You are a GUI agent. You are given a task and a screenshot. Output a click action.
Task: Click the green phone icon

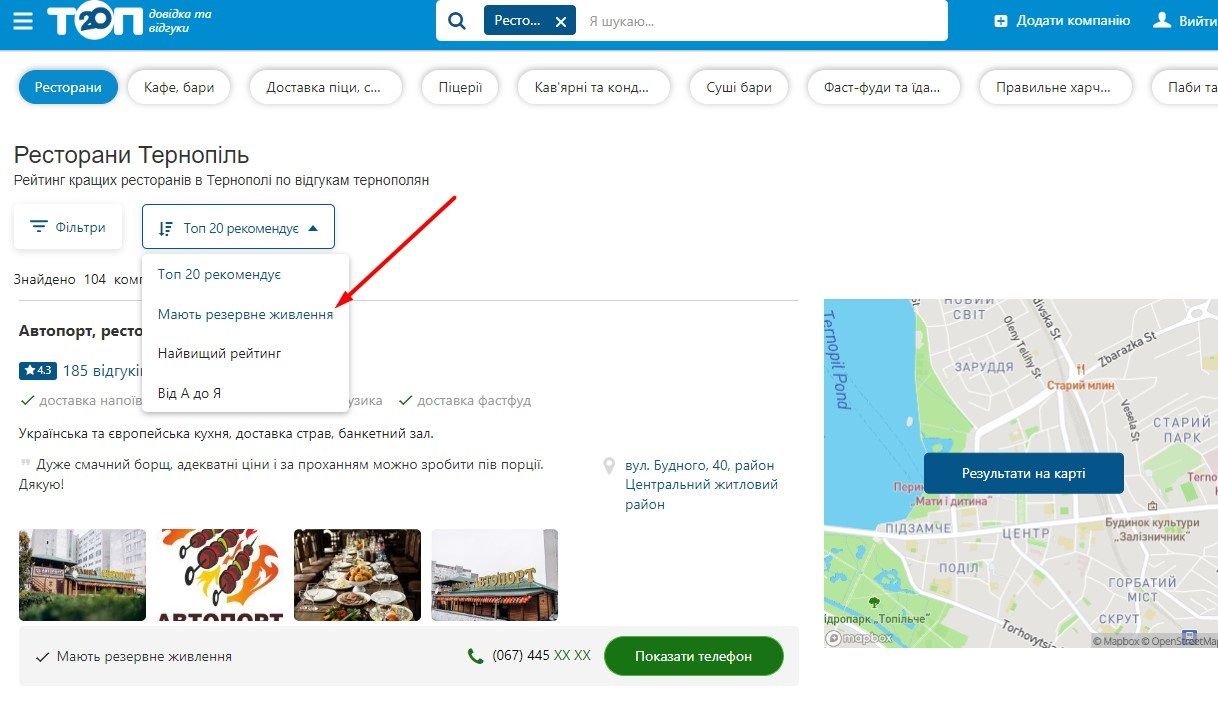(x=476, y=656)
